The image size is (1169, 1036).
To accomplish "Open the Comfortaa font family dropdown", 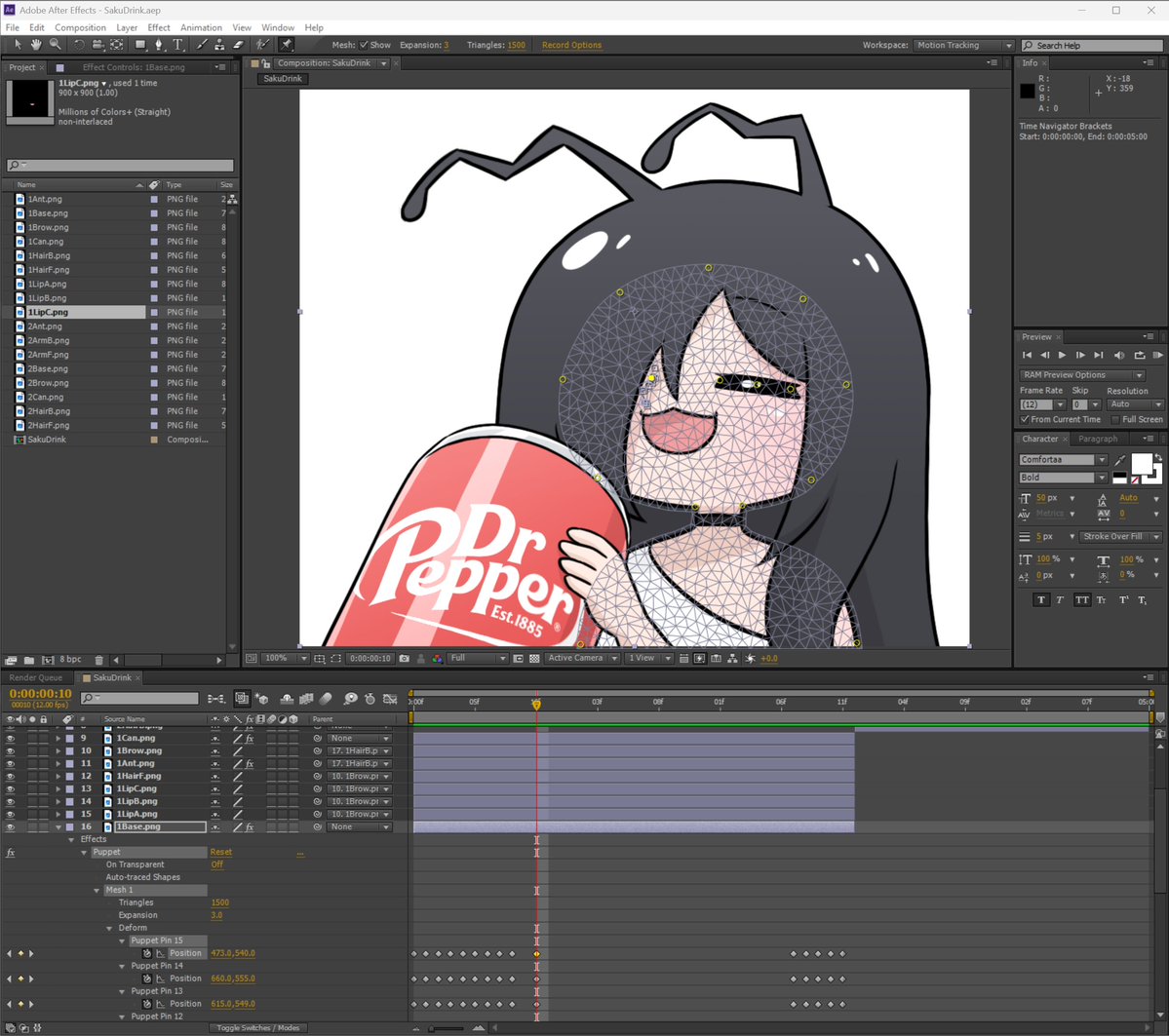I will 1063,460.
